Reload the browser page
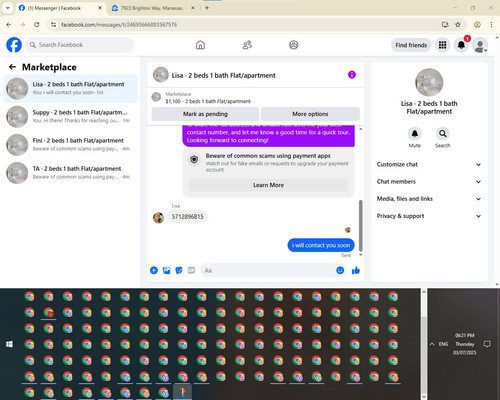The height and width of the screenshot is (400, 500). (37, 24)
